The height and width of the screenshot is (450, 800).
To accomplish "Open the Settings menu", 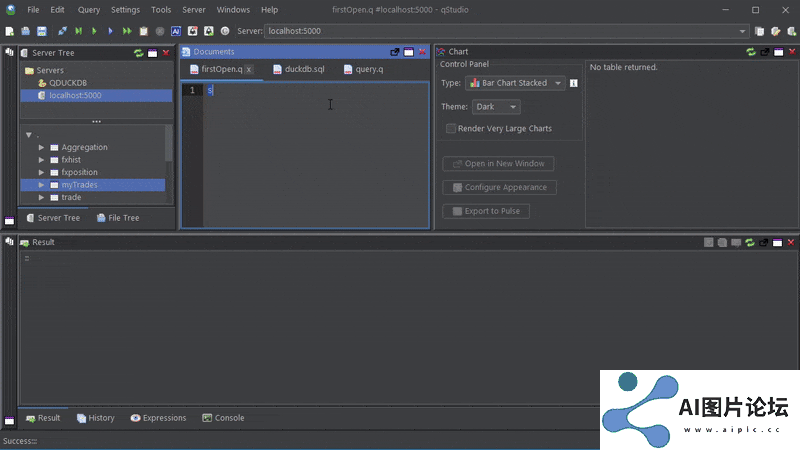I will 126,10.
